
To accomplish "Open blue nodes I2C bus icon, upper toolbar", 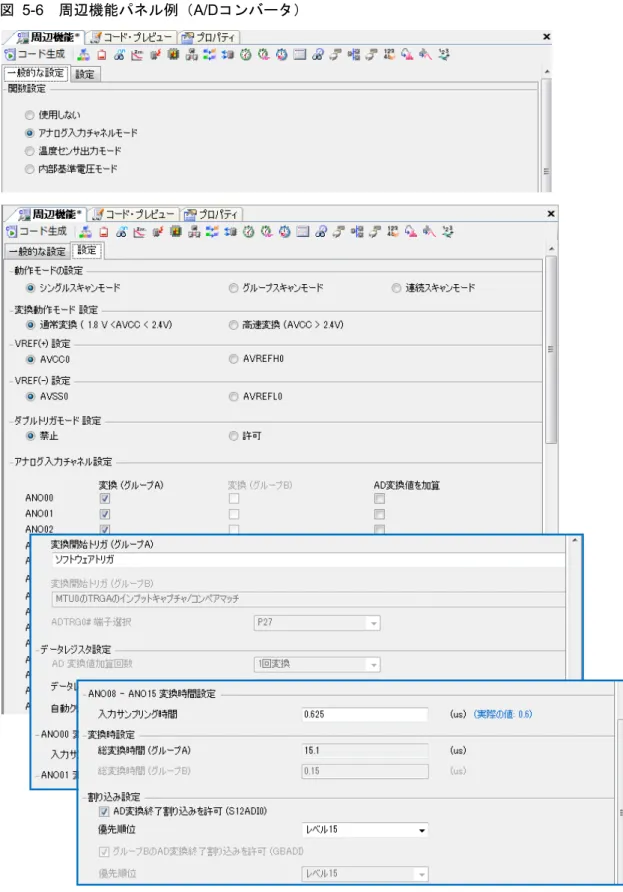I will [x=354, y=55].
